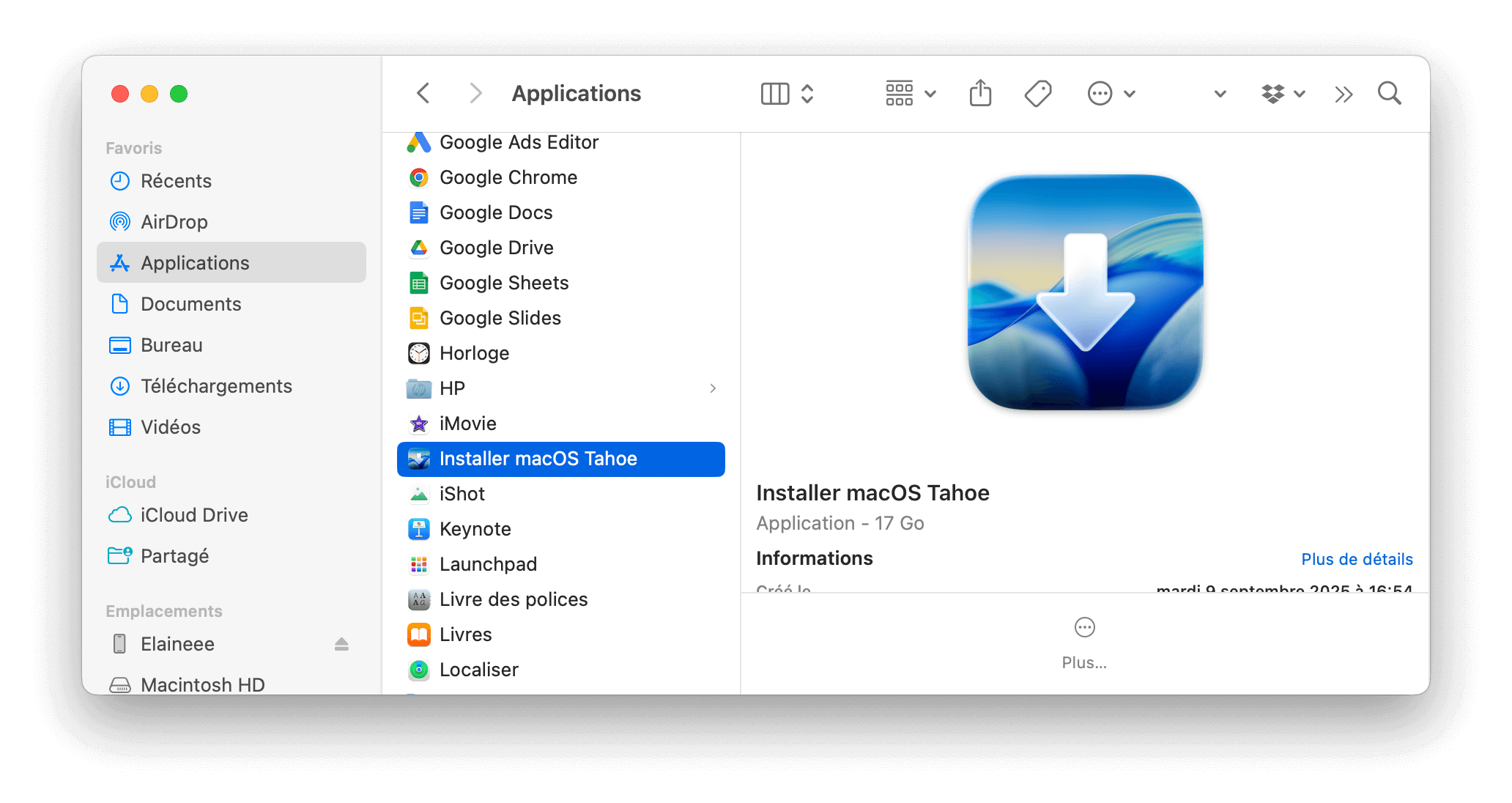Click the Launchpad app icon

tap(419, 564)
